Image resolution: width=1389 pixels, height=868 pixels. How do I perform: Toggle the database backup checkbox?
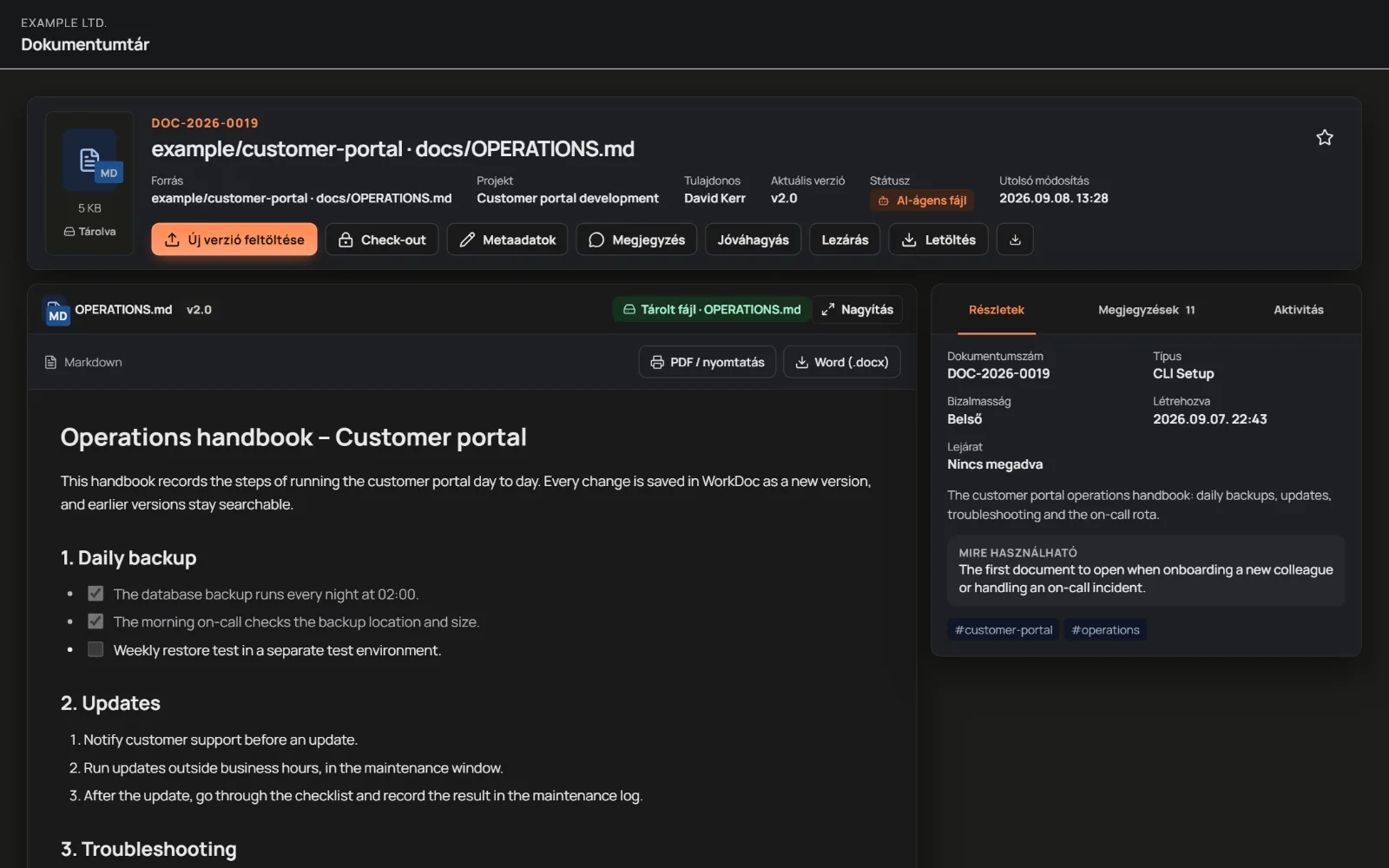click(x=95, y=594)
